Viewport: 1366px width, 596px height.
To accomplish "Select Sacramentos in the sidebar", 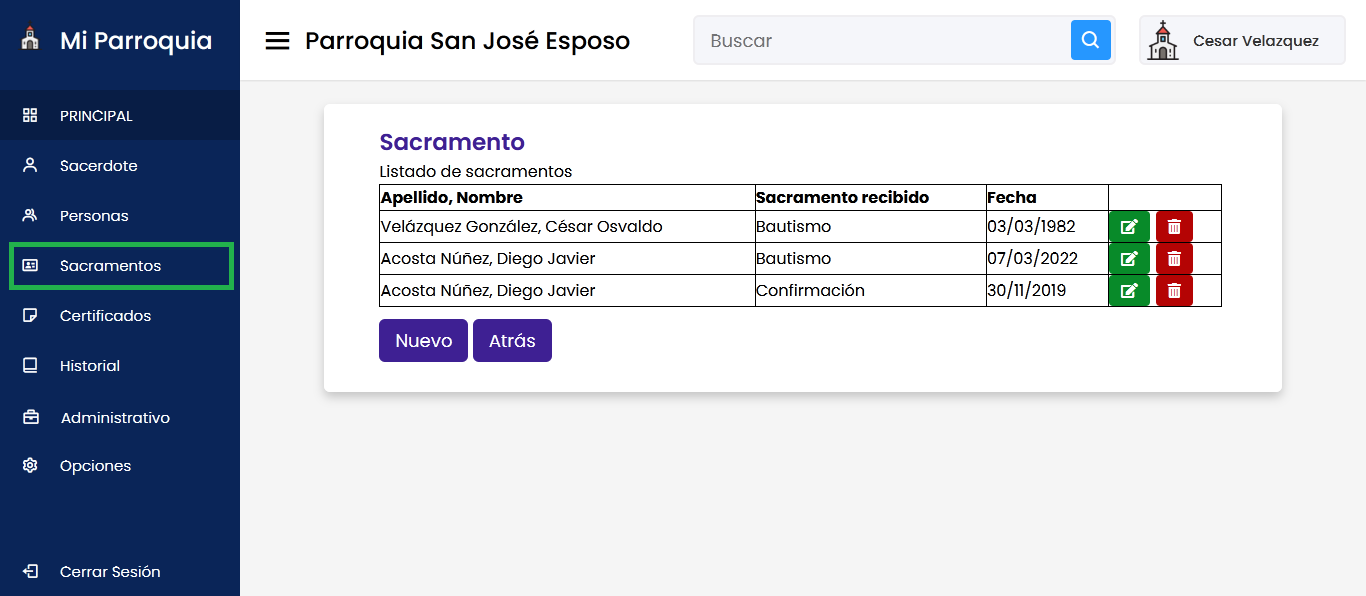I will coord(110,266).
